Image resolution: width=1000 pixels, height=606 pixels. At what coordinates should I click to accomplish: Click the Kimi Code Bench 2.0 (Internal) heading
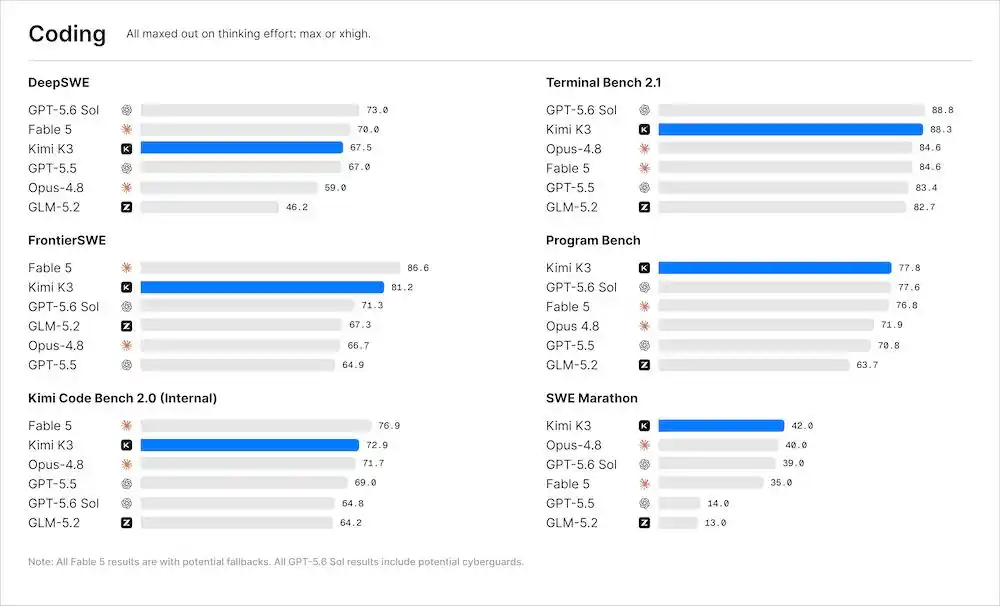[x=122, y=398]
